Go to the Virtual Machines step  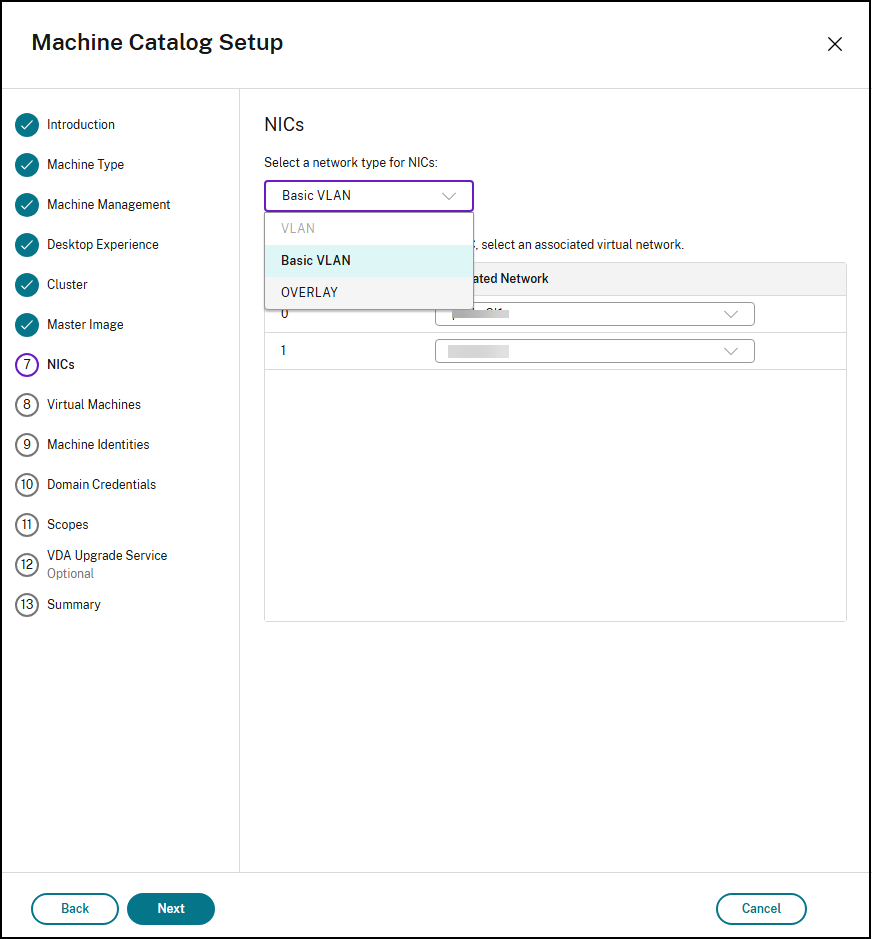tap(27, 405)
